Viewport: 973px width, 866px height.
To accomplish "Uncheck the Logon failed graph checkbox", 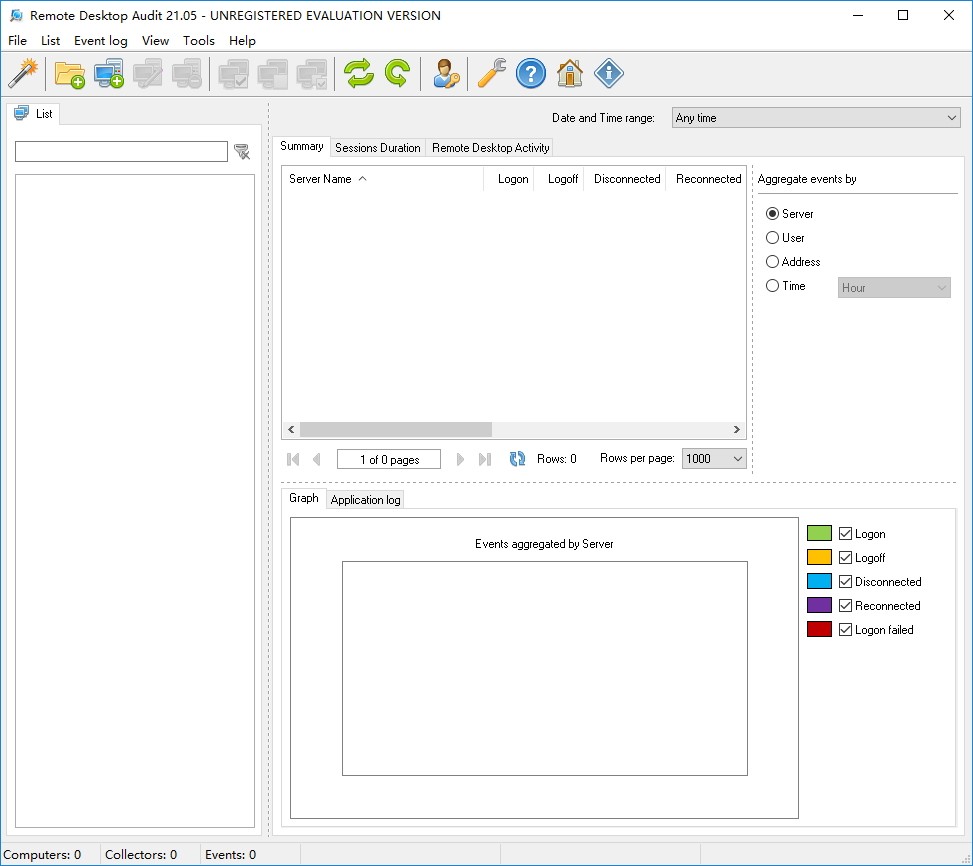I will [x=845, y=630].
